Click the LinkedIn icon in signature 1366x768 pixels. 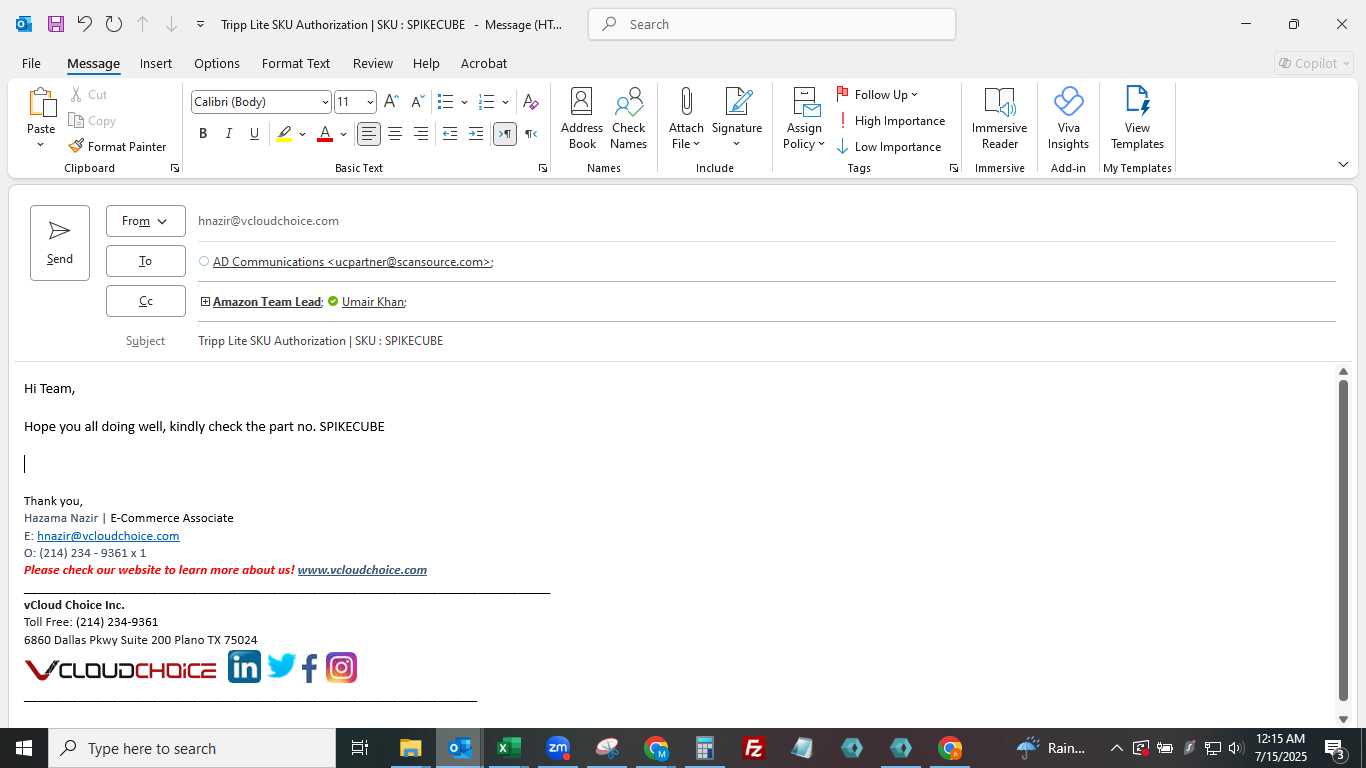pyautogui.click(x=244, y=667)
